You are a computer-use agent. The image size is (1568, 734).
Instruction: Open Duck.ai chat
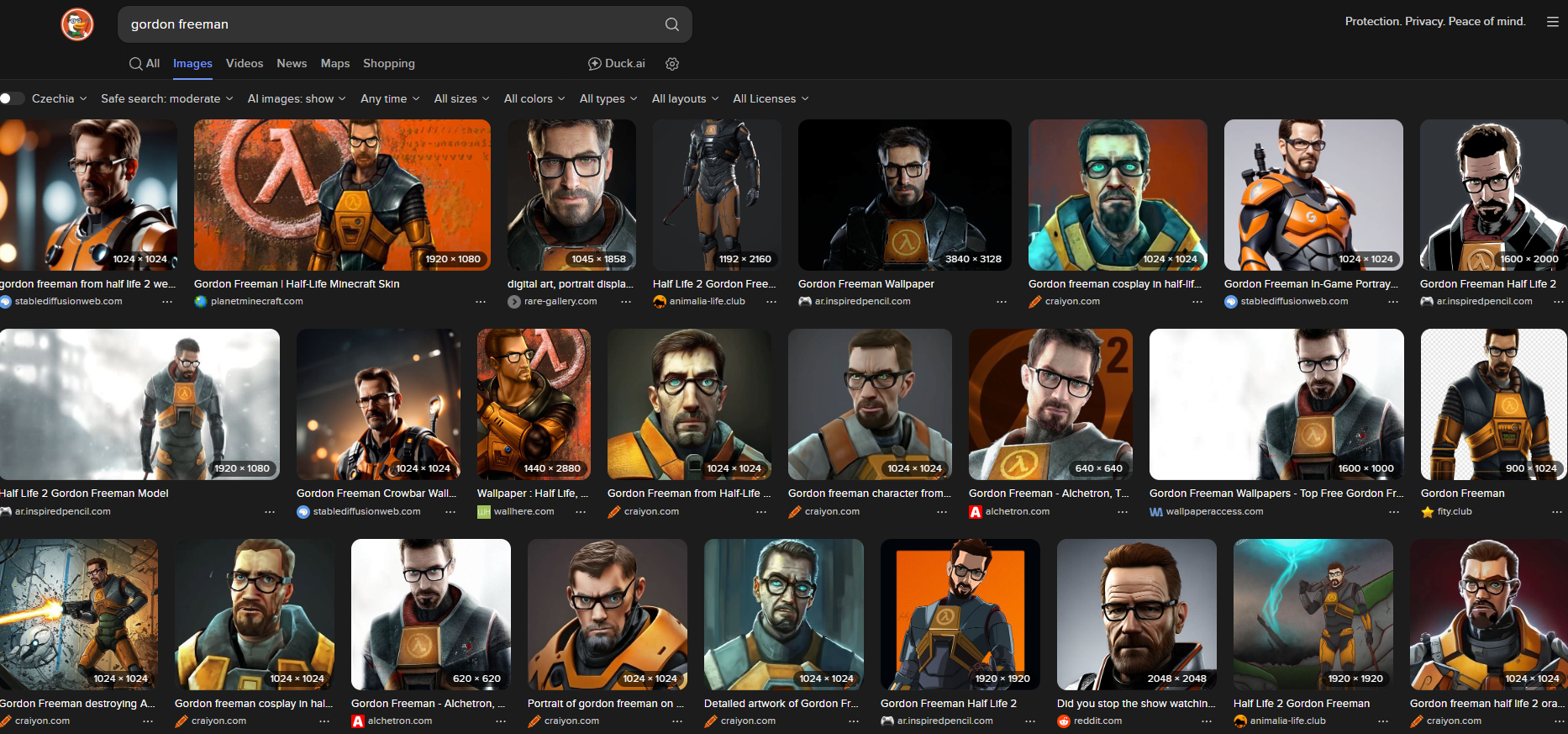tap(617, 64)
